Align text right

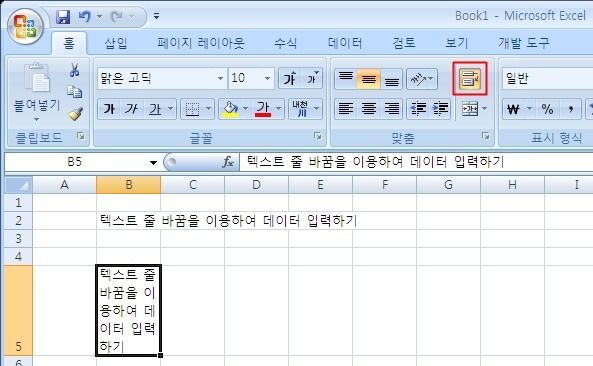391,109
